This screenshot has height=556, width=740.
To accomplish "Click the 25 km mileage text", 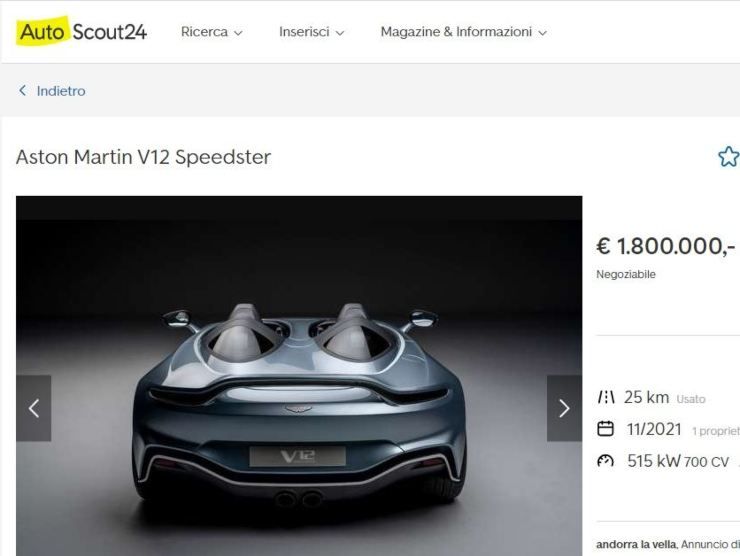I will 647,397.
